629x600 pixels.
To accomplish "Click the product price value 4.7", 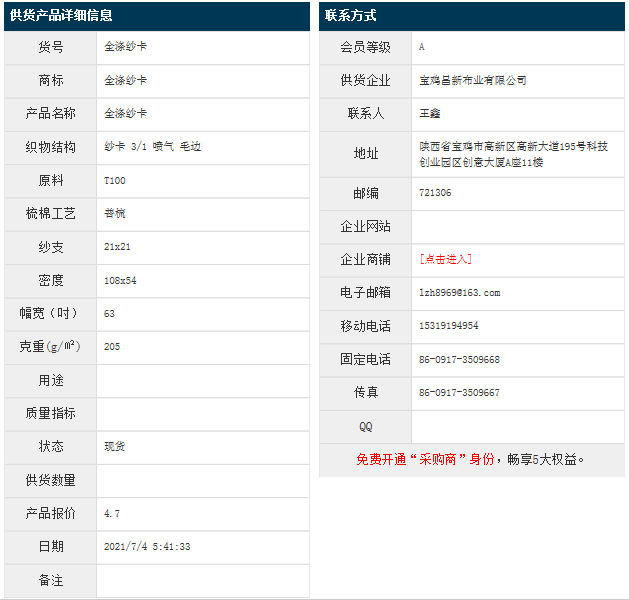I will pyautogui.click(x=112, y=514).
